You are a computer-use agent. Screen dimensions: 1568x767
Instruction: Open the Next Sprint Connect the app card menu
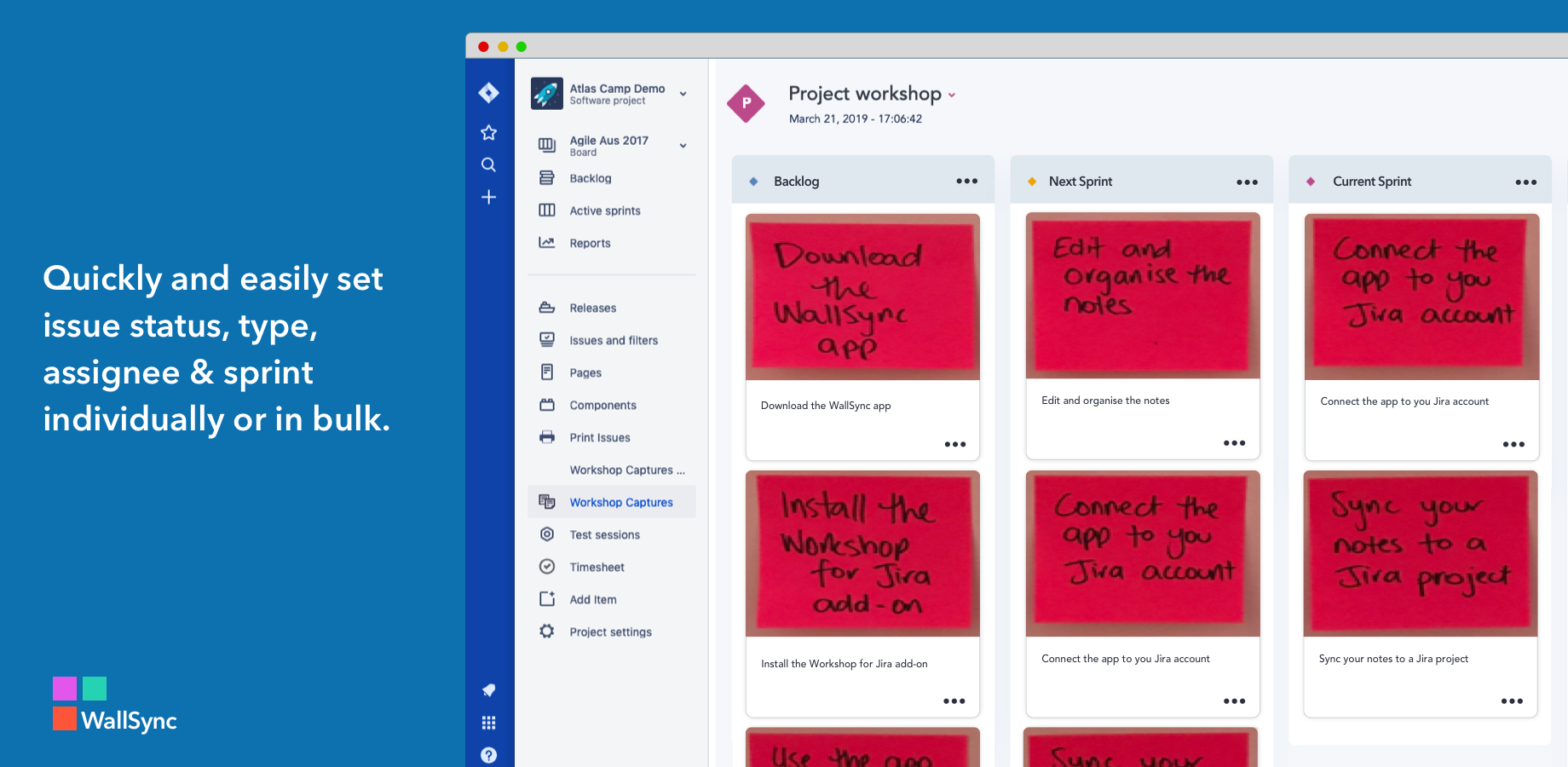pyautogui.click(x=1234, y=701)
